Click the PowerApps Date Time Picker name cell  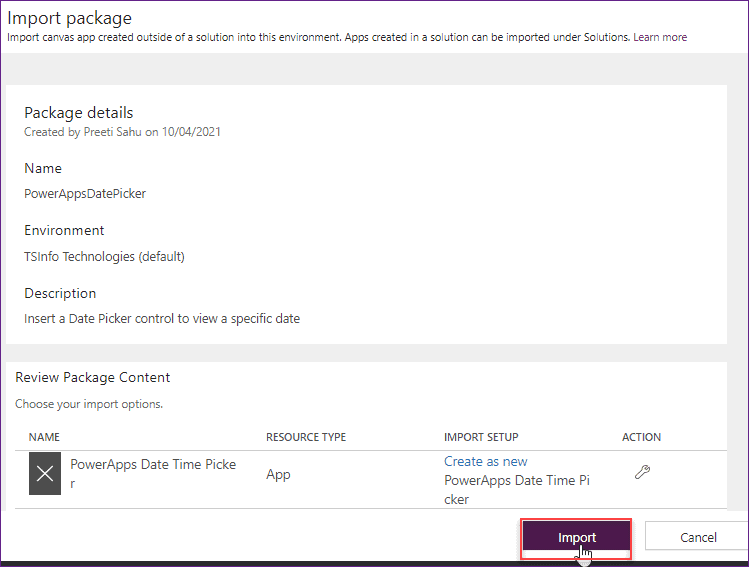(x=153, y=473)
